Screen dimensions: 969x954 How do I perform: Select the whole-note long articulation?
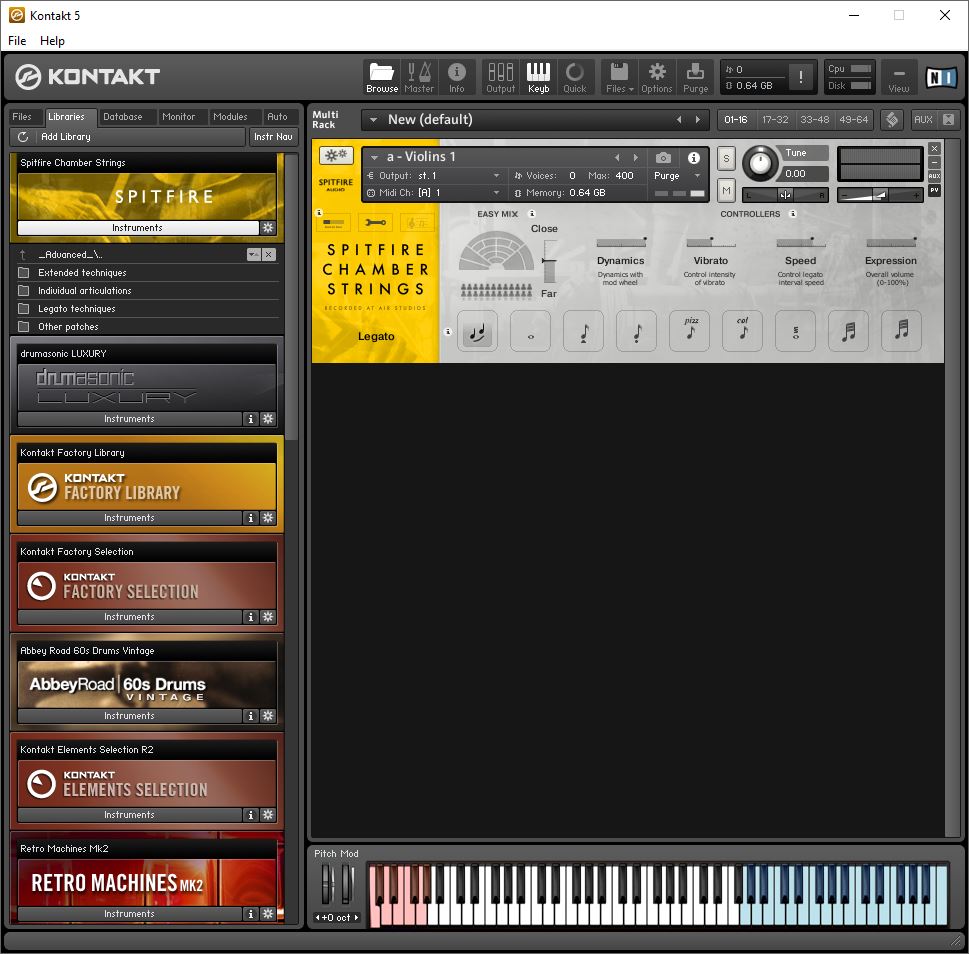click(530, 332)
